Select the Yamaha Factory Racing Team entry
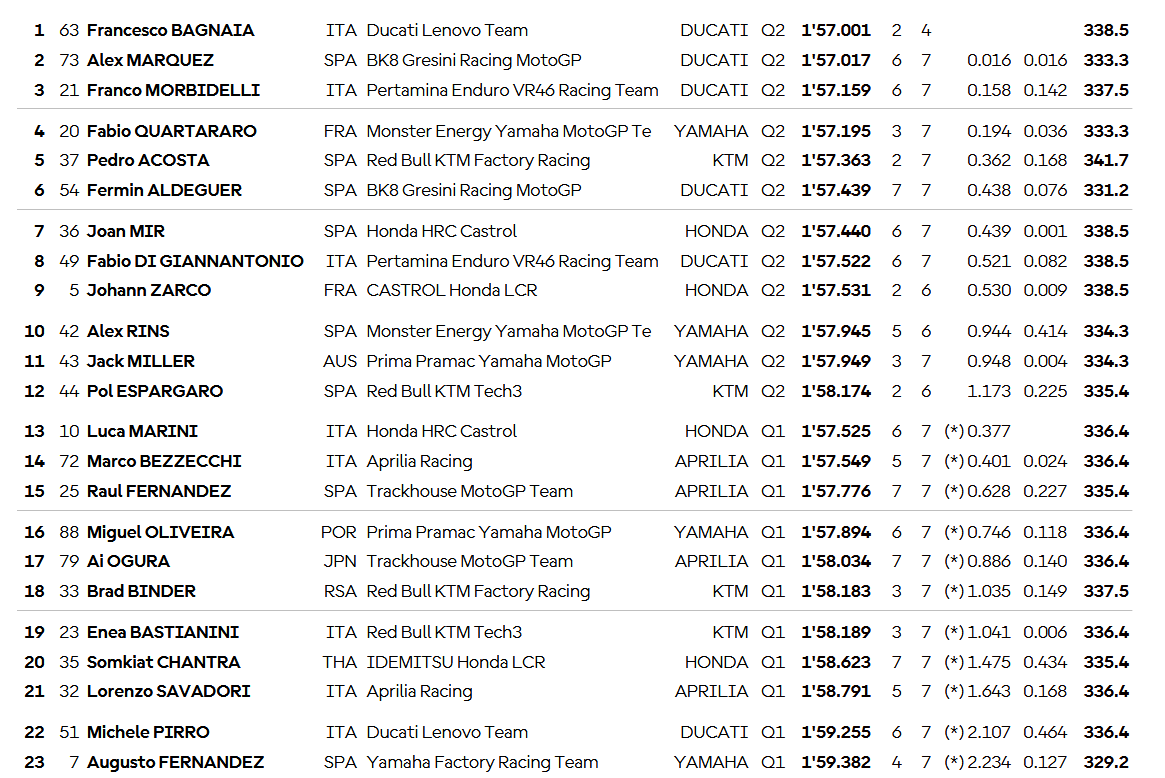 click(x=482, y=762)
